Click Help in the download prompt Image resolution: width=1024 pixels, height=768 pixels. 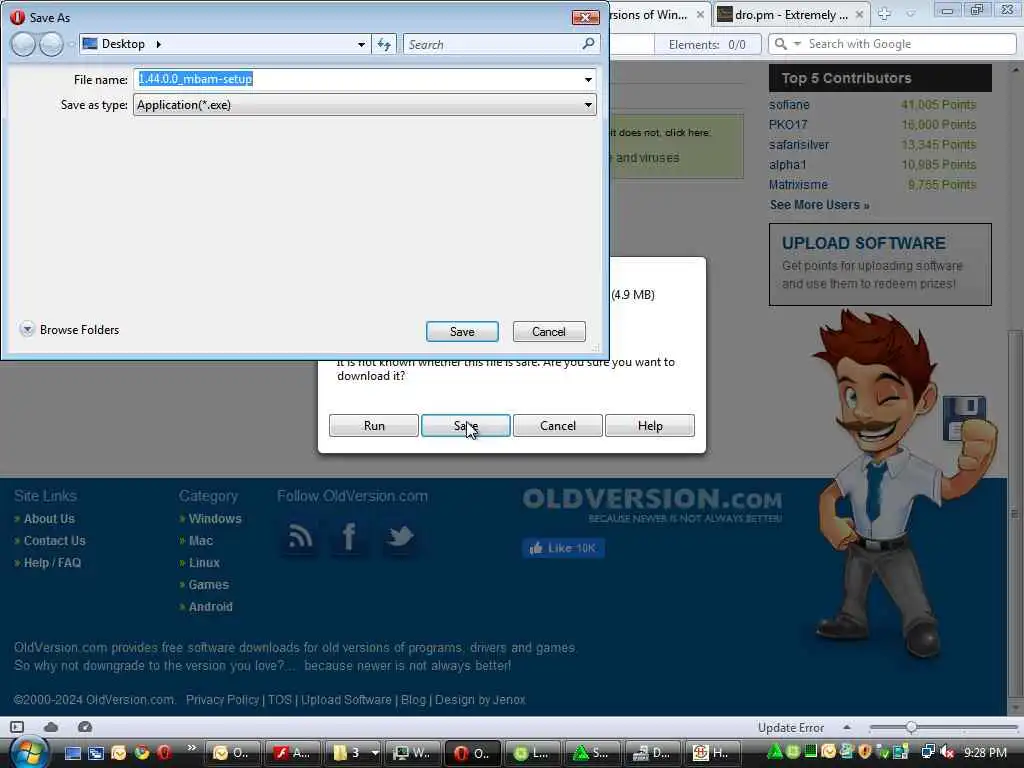(650, 426)
